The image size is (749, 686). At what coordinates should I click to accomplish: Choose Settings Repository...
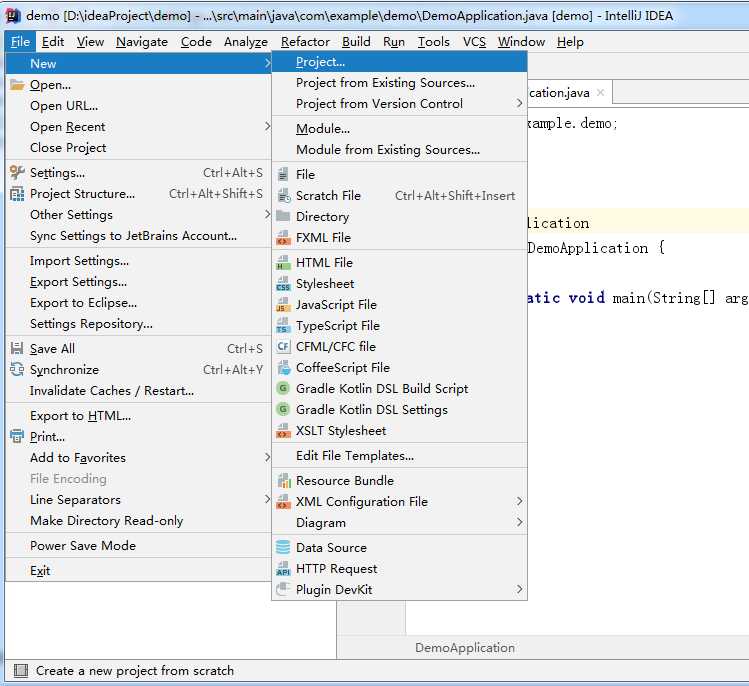click(x=139, y=323)
